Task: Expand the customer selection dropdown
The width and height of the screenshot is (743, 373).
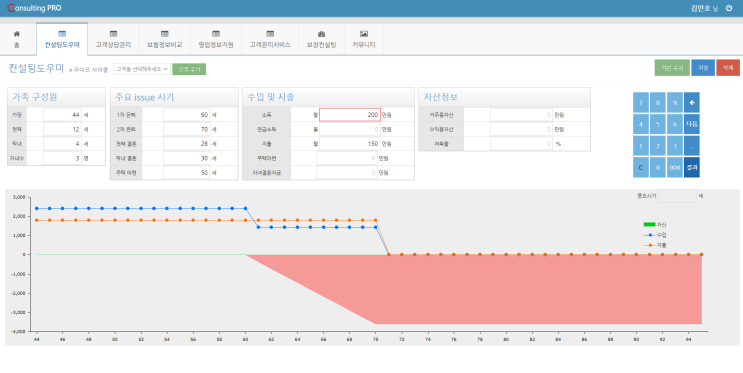Action: click(x=142, y=69)
